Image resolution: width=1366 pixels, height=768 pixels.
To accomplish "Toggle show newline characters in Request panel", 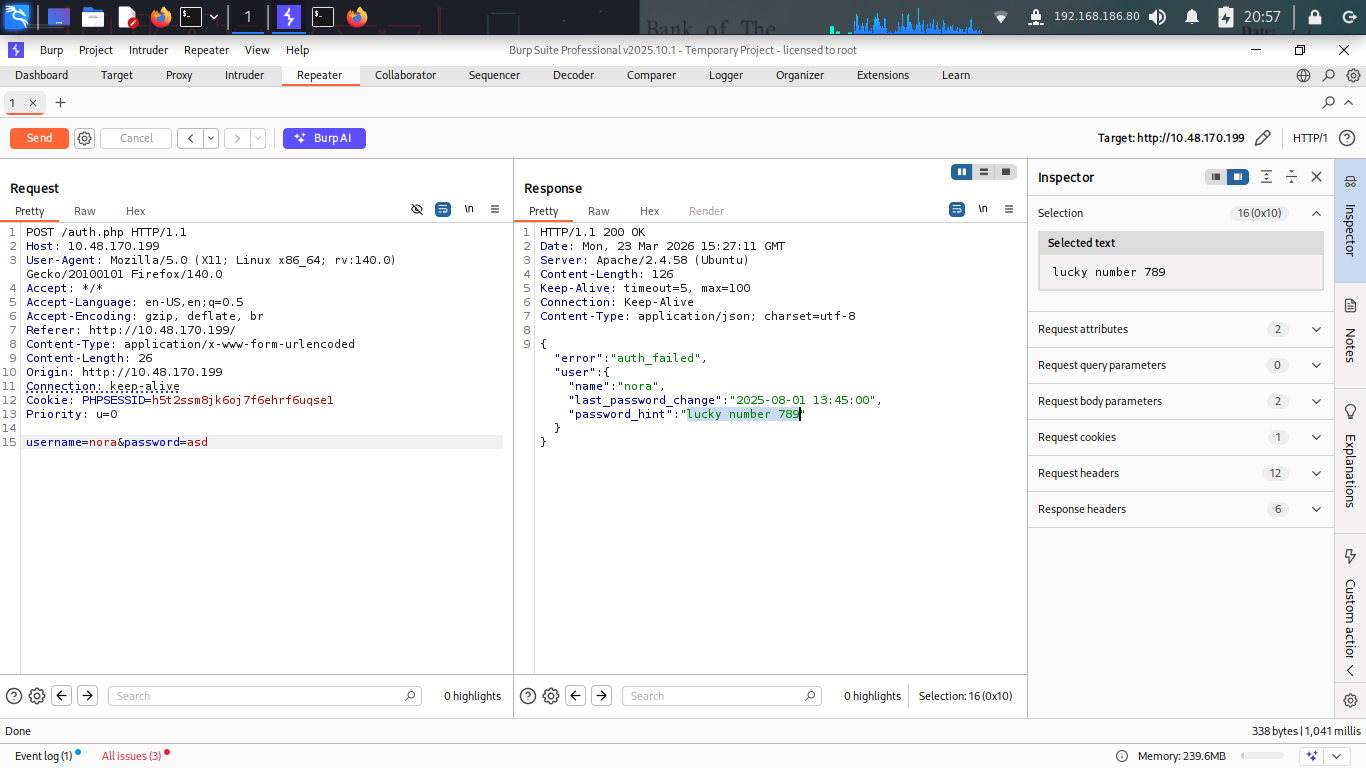I will (x=469, y=210).
